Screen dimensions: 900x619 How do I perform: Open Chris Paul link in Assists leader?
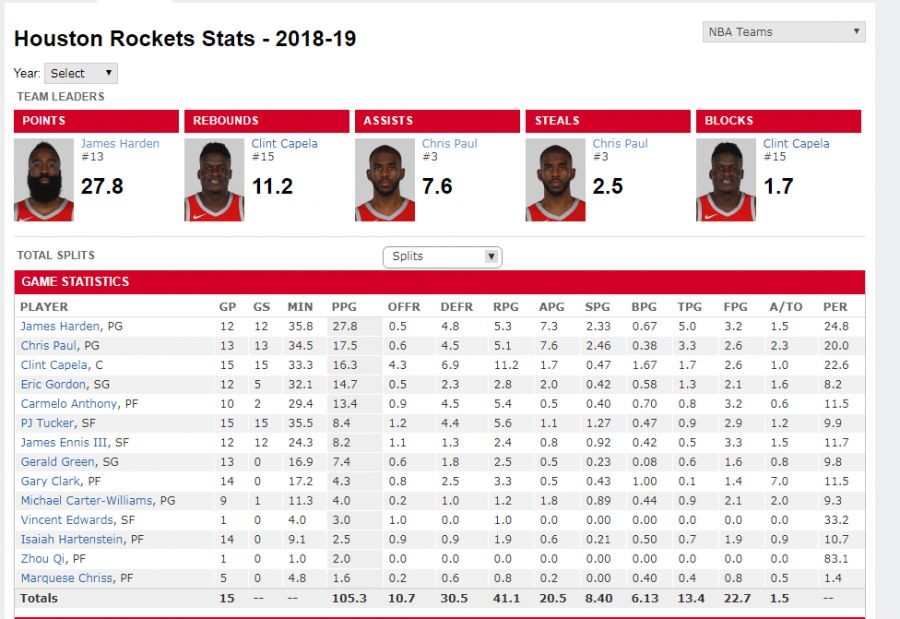[x=449, y=144]
